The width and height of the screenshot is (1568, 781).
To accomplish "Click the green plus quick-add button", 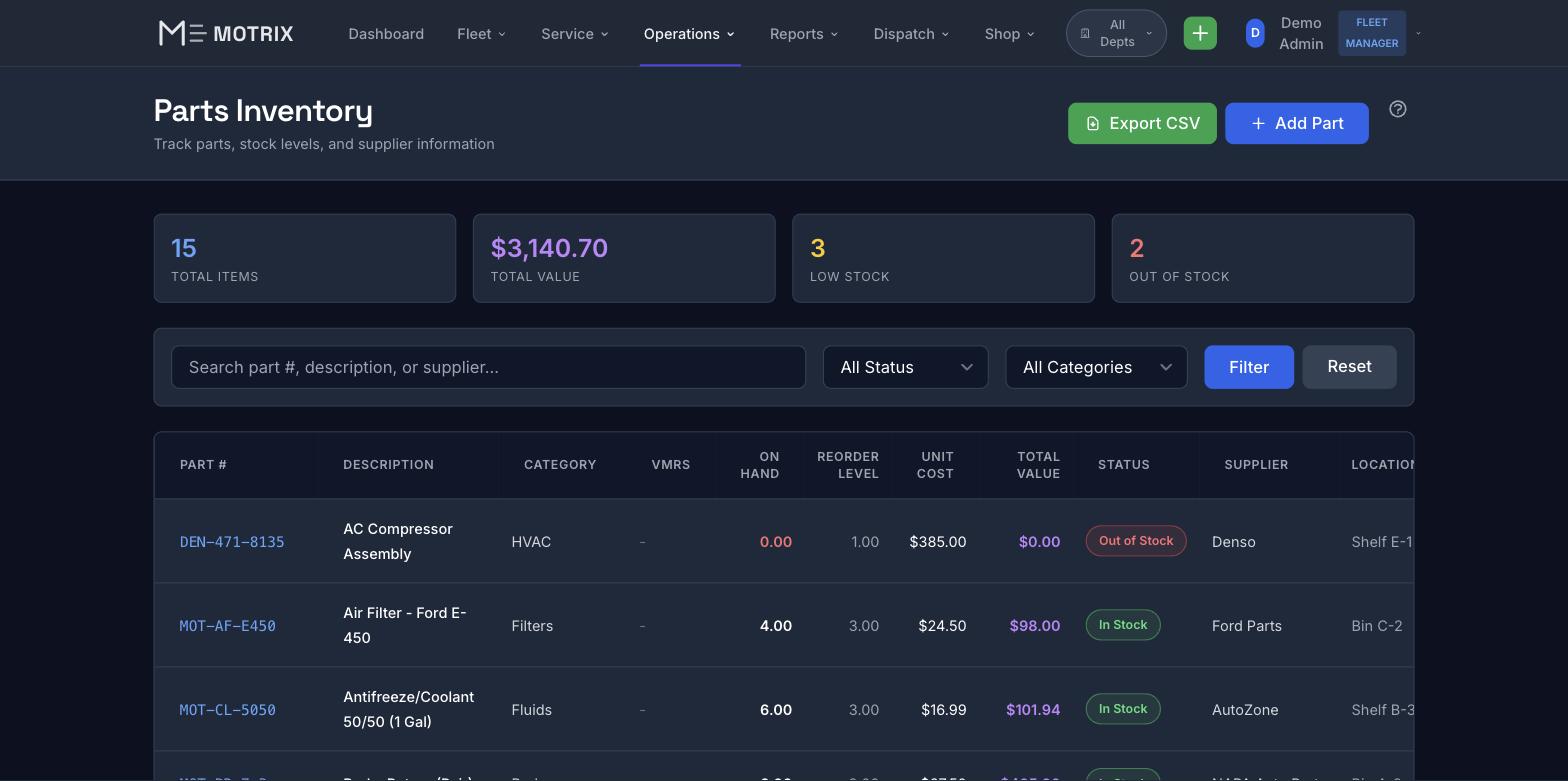I will click(x=1200, y=33).
